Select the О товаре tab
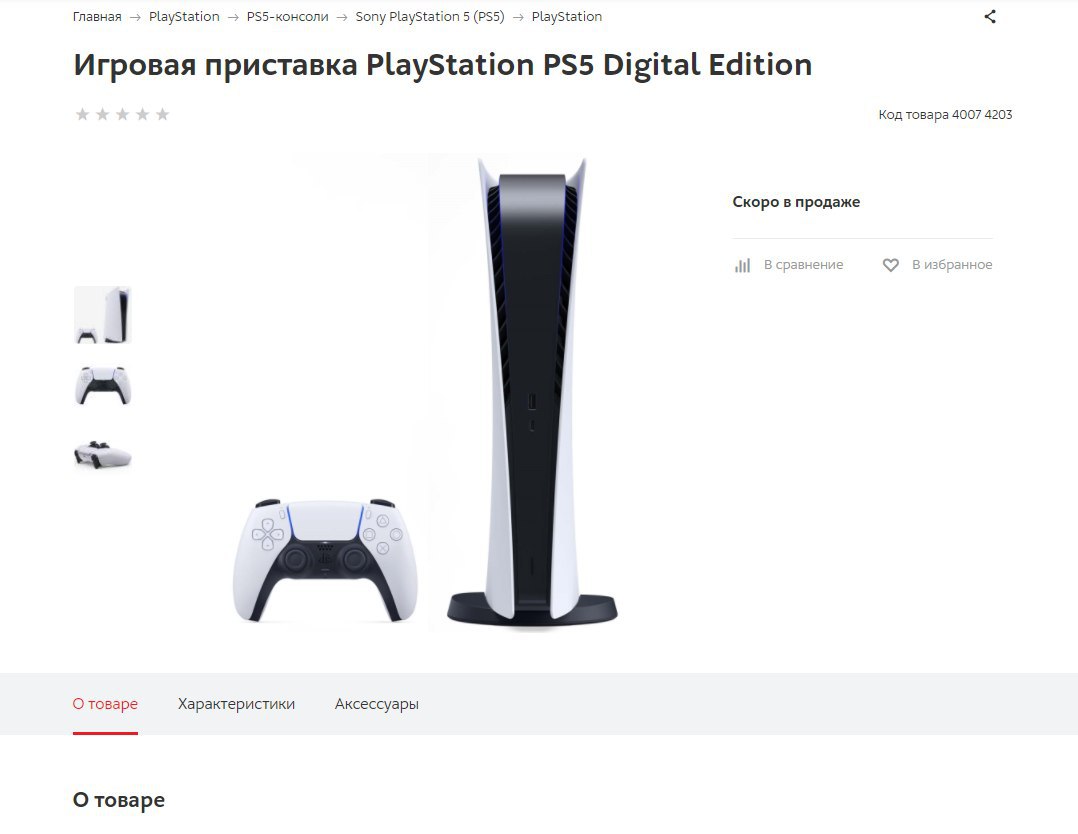 (105, 704)
